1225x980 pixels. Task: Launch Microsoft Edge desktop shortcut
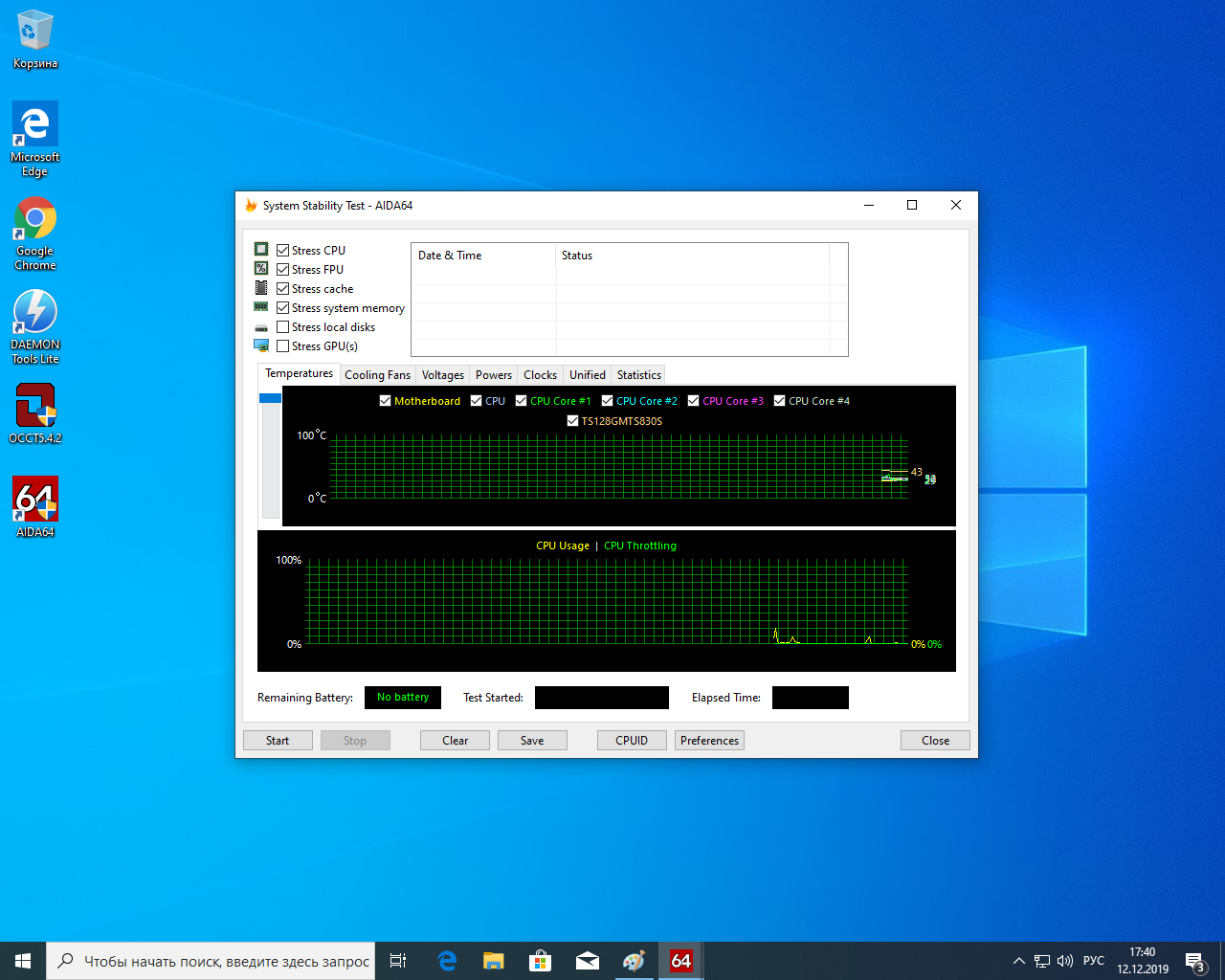point(34,139)
